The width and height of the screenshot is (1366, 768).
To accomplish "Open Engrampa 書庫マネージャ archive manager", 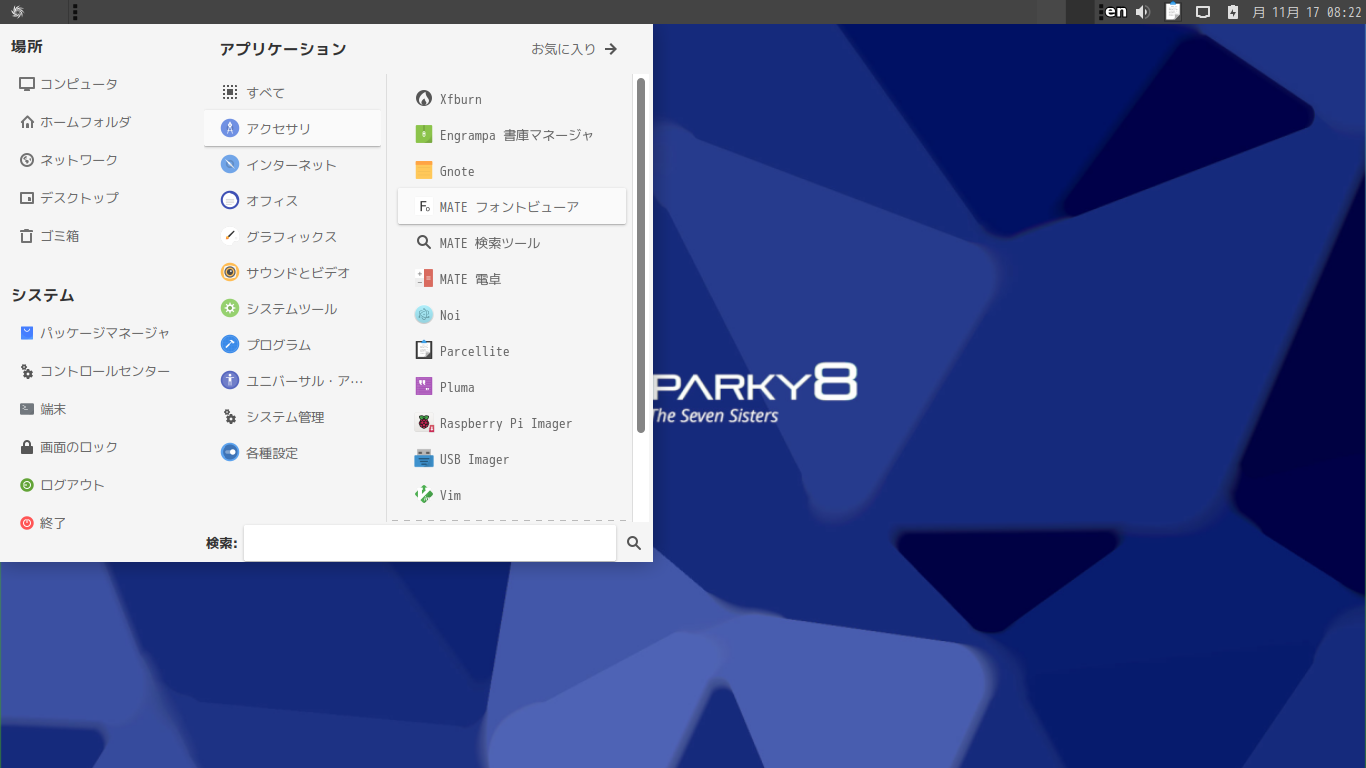I will (x=512, y=135).
